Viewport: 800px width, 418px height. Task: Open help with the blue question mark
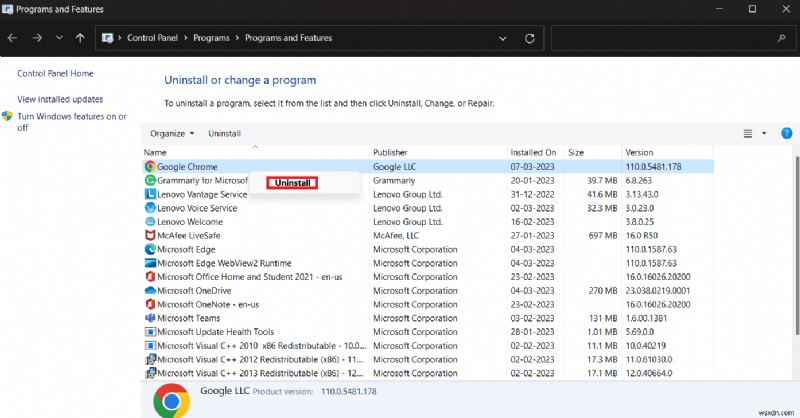[786, 133]
